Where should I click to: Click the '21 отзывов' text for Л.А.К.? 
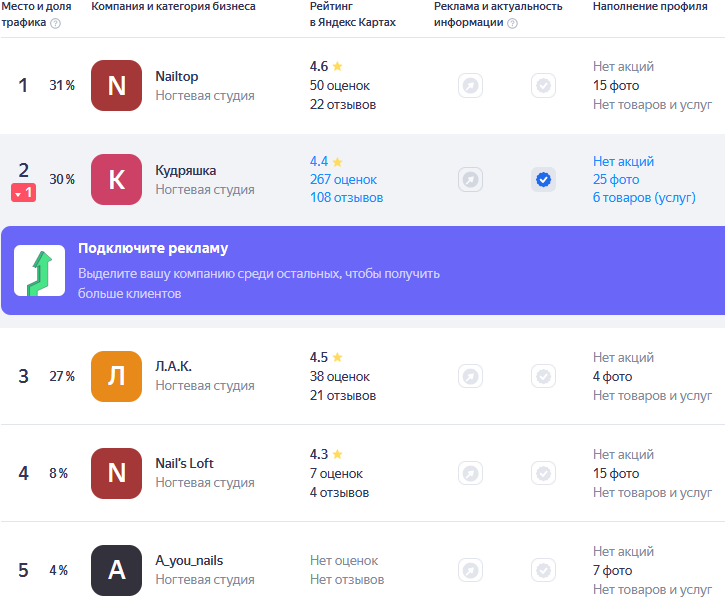point(343,395)
